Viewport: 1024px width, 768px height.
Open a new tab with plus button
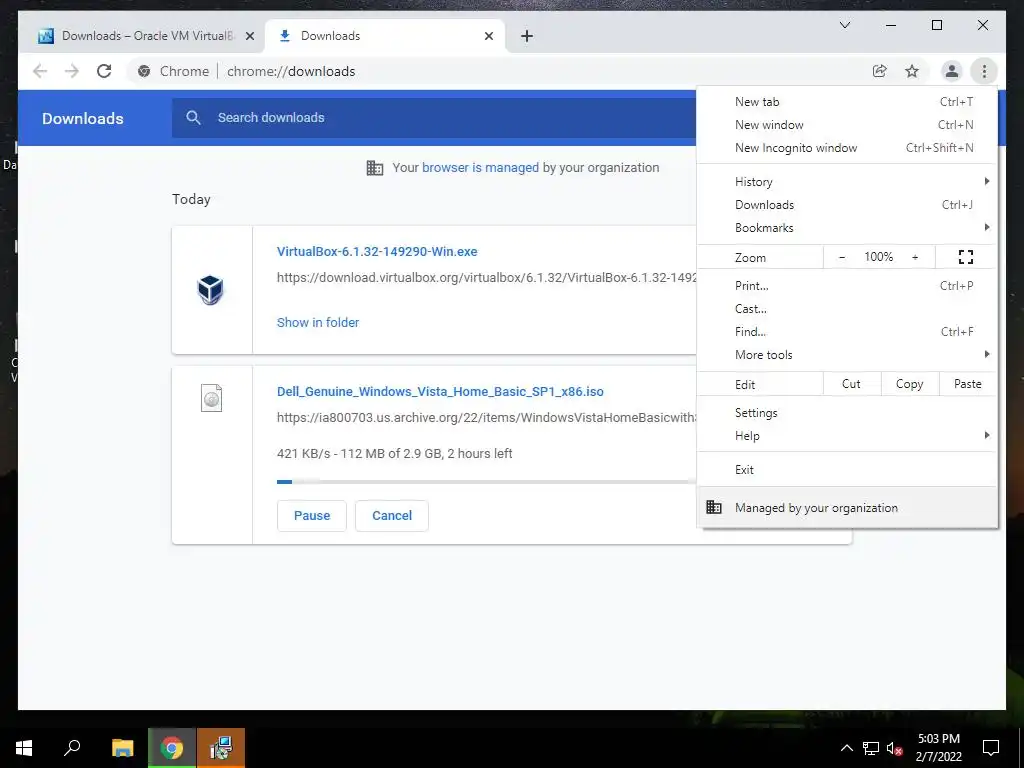point(527,36)
